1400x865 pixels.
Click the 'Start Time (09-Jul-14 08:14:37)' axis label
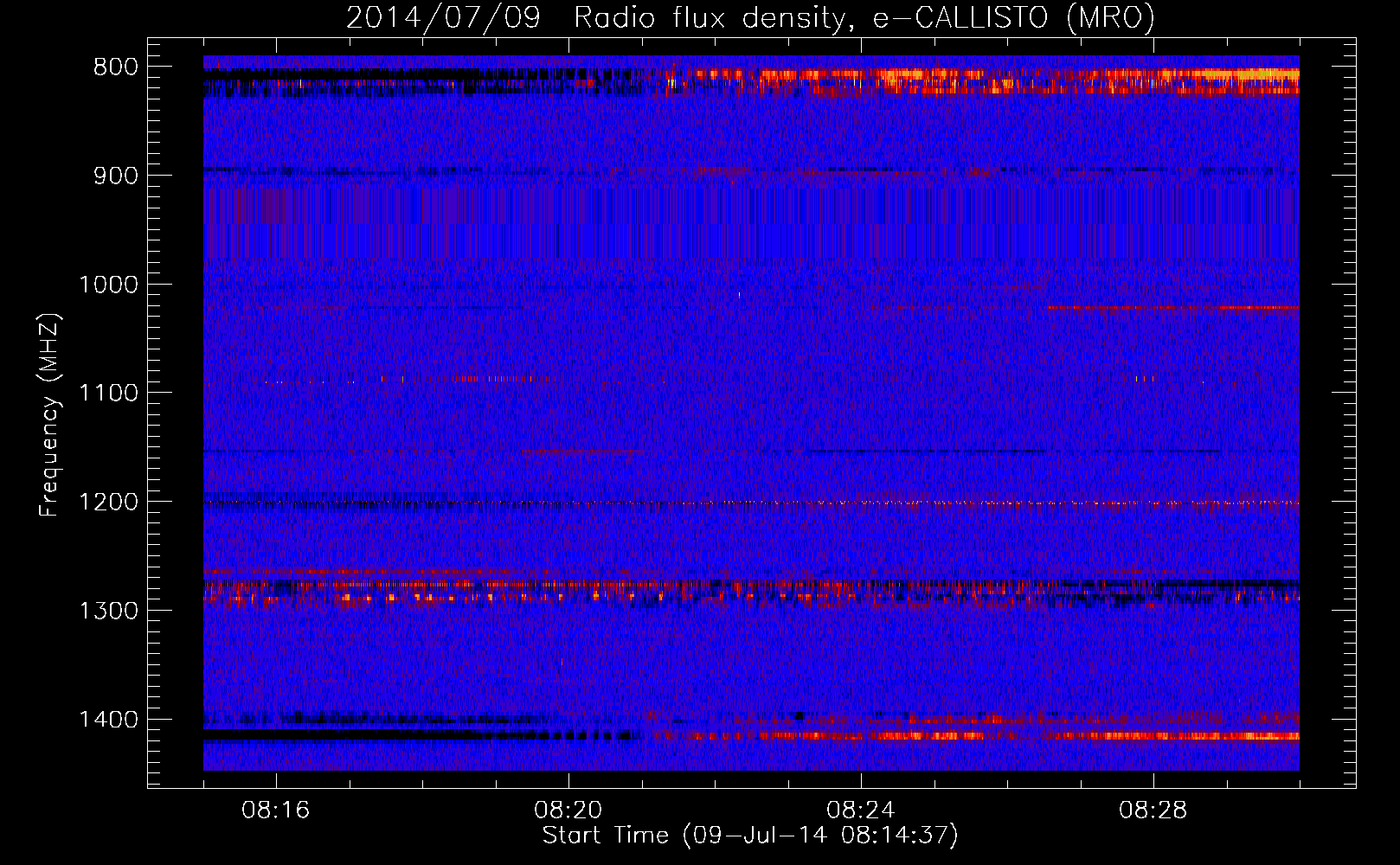[750, 836]
